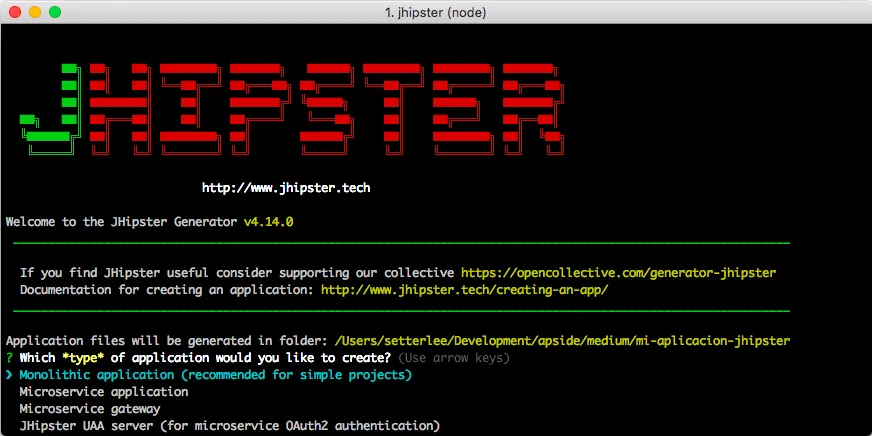Click the folder path ending mi-aplicacion-jhipster
Screen dimensions: 872x436
click(562, 341)
